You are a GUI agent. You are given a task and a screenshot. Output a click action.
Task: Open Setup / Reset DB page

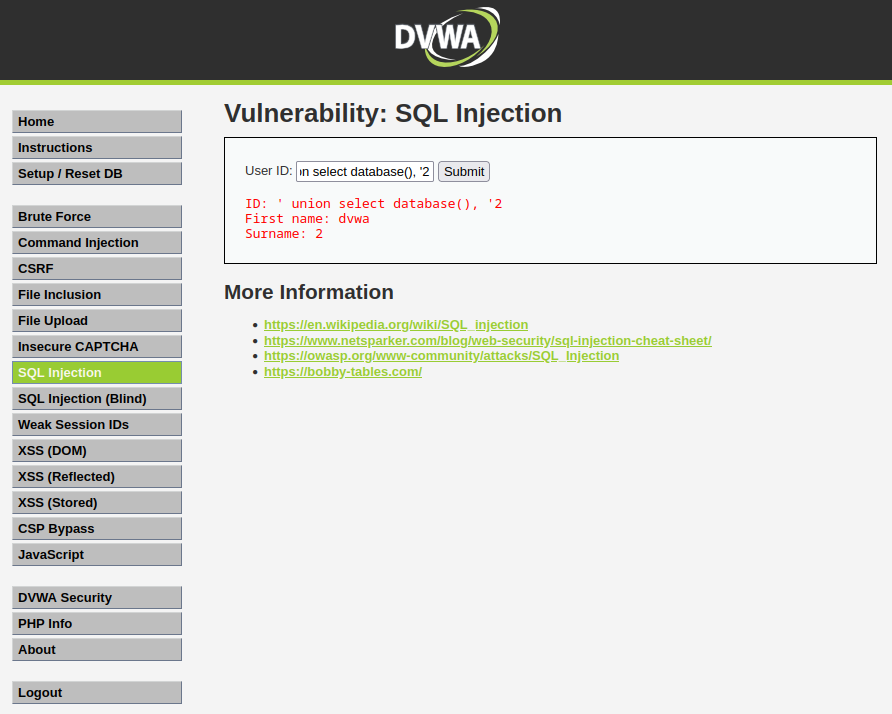point(97,174)
